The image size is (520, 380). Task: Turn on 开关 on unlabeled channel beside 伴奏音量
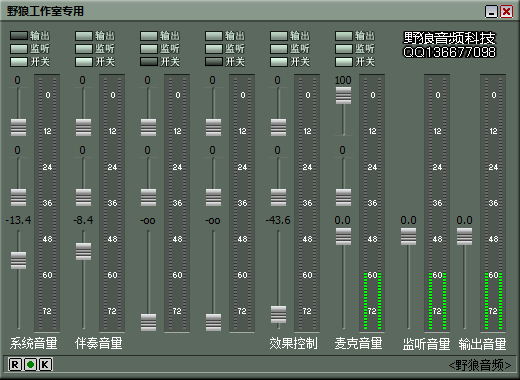(x=149, y=62)
